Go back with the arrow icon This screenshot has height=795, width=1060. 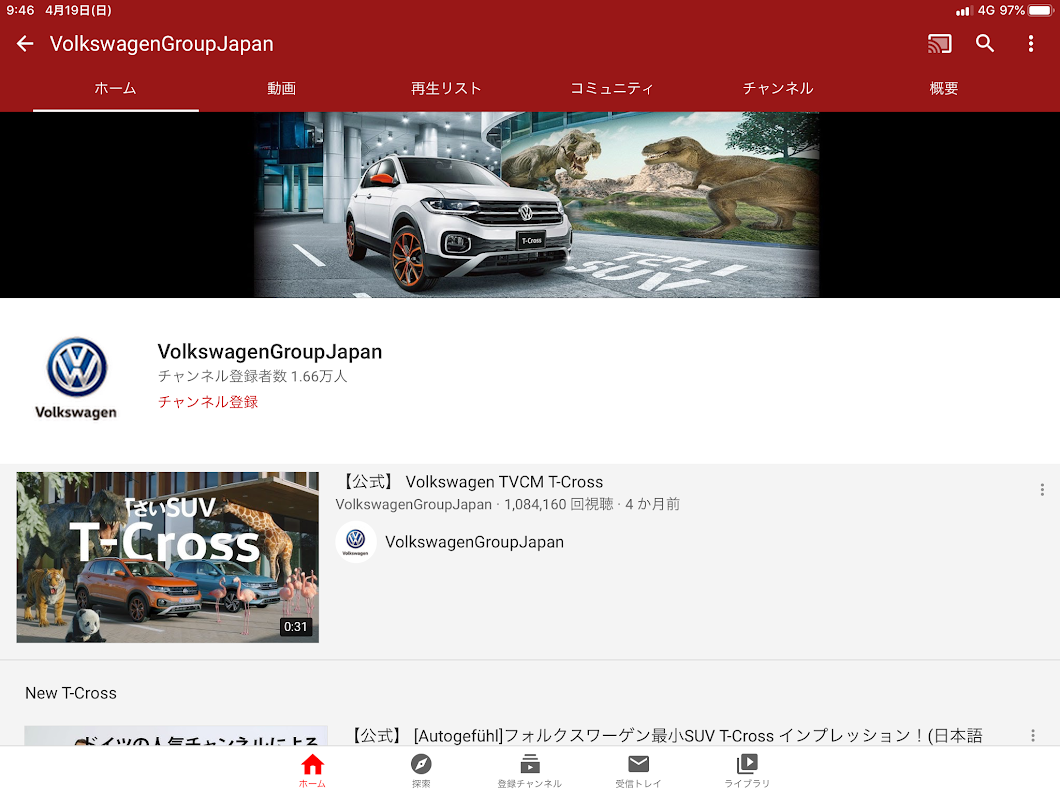tap(25, 44)
